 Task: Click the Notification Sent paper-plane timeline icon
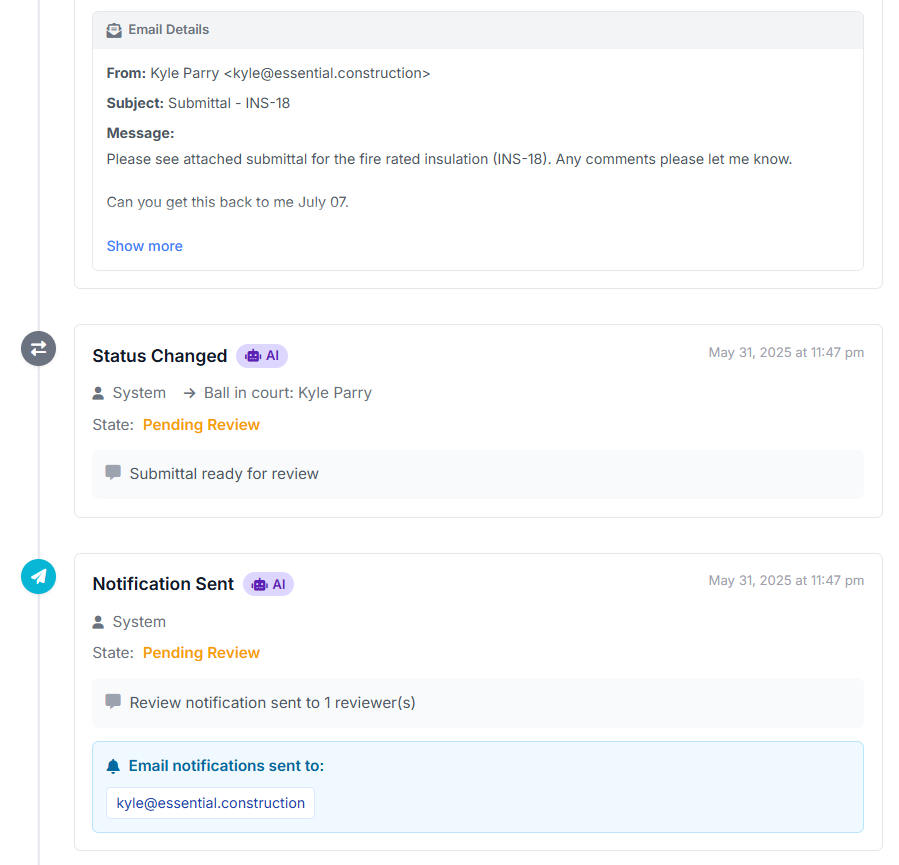38,577
